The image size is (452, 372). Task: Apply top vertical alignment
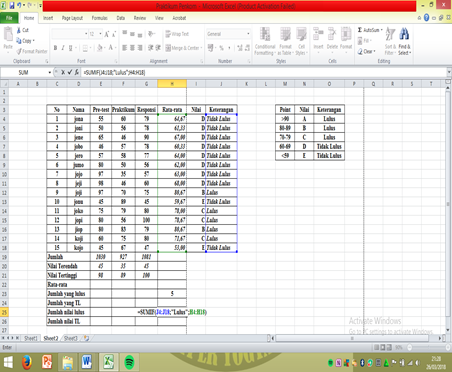(x=125, y=34)
